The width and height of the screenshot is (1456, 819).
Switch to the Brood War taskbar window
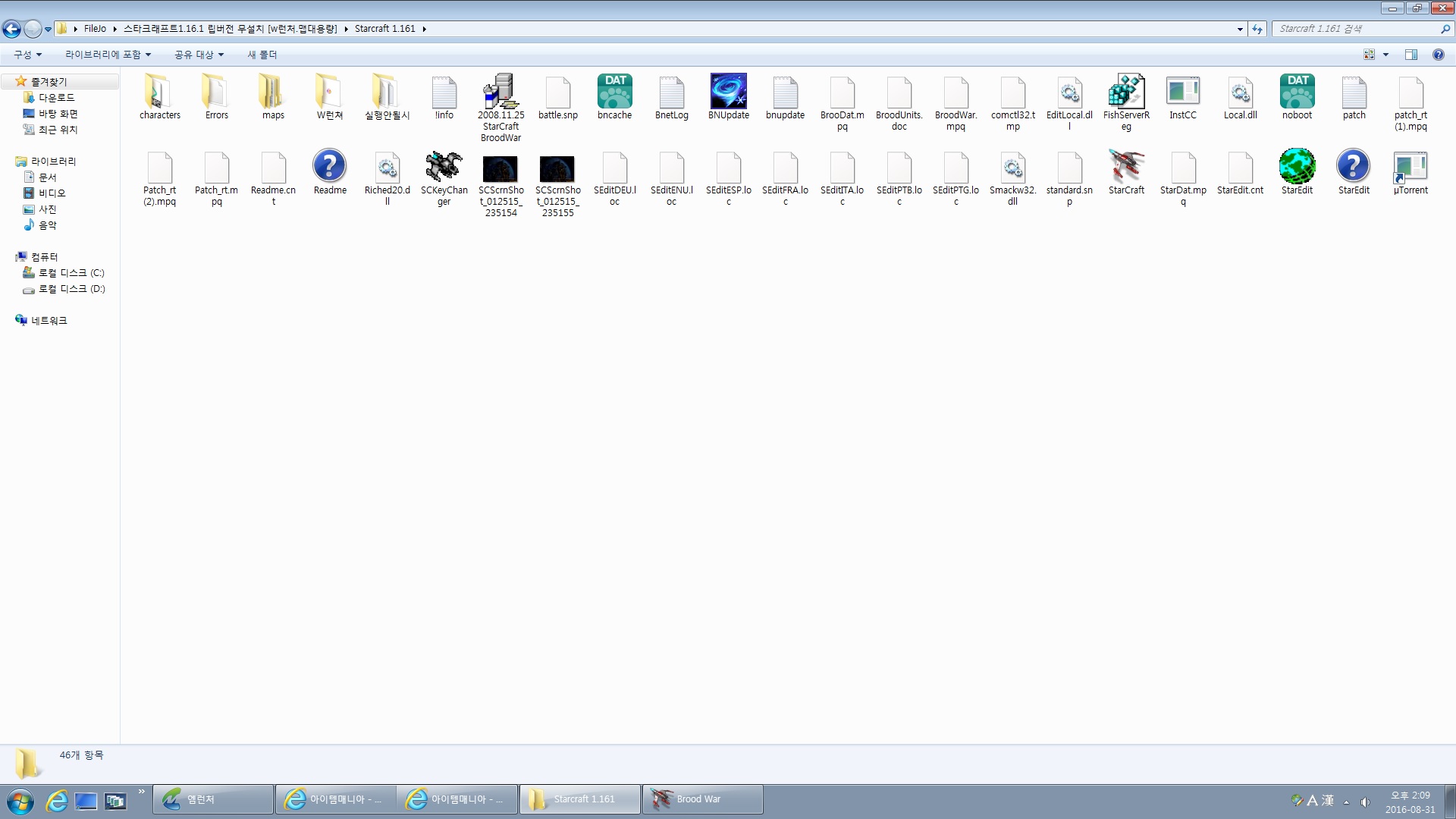[702, 799]
